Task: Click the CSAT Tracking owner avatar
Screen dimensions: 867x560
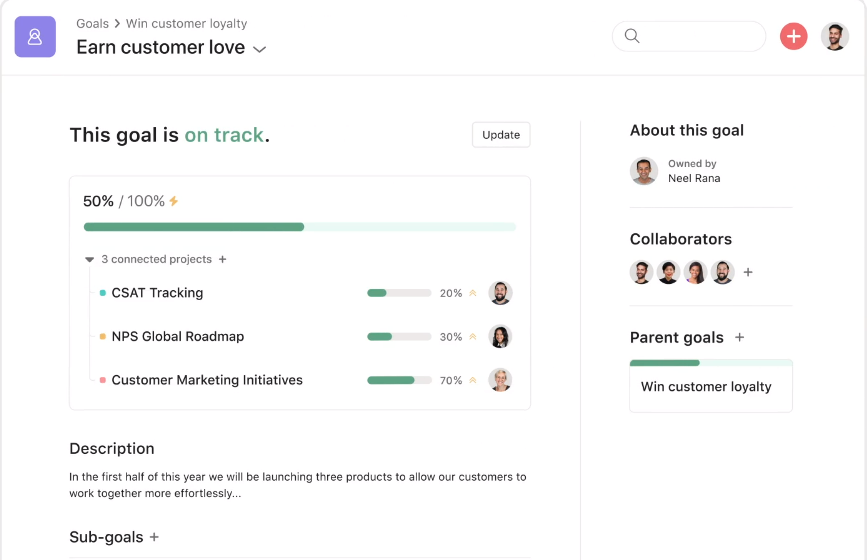Action: click(x=500, y=293)
